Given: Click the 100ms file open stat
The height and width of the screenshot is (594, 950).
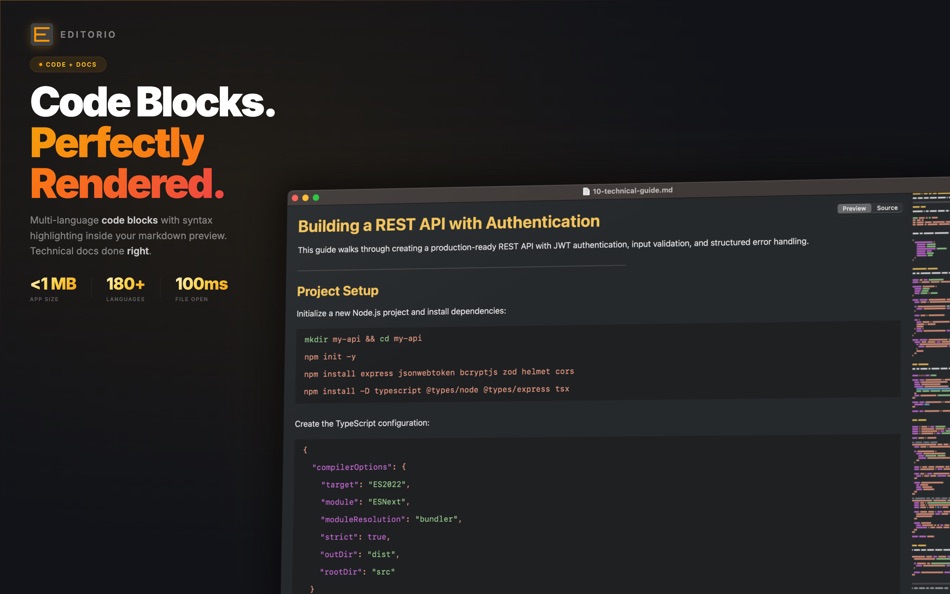Looking at the screenshot, I should tap(202, 289).
